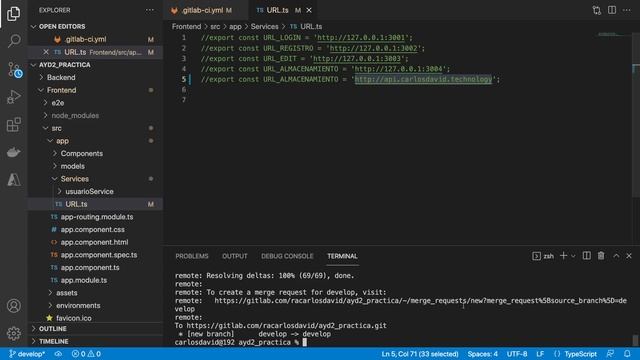Open the Azure view
The image size is (640, 360).
tap(13, 180)
